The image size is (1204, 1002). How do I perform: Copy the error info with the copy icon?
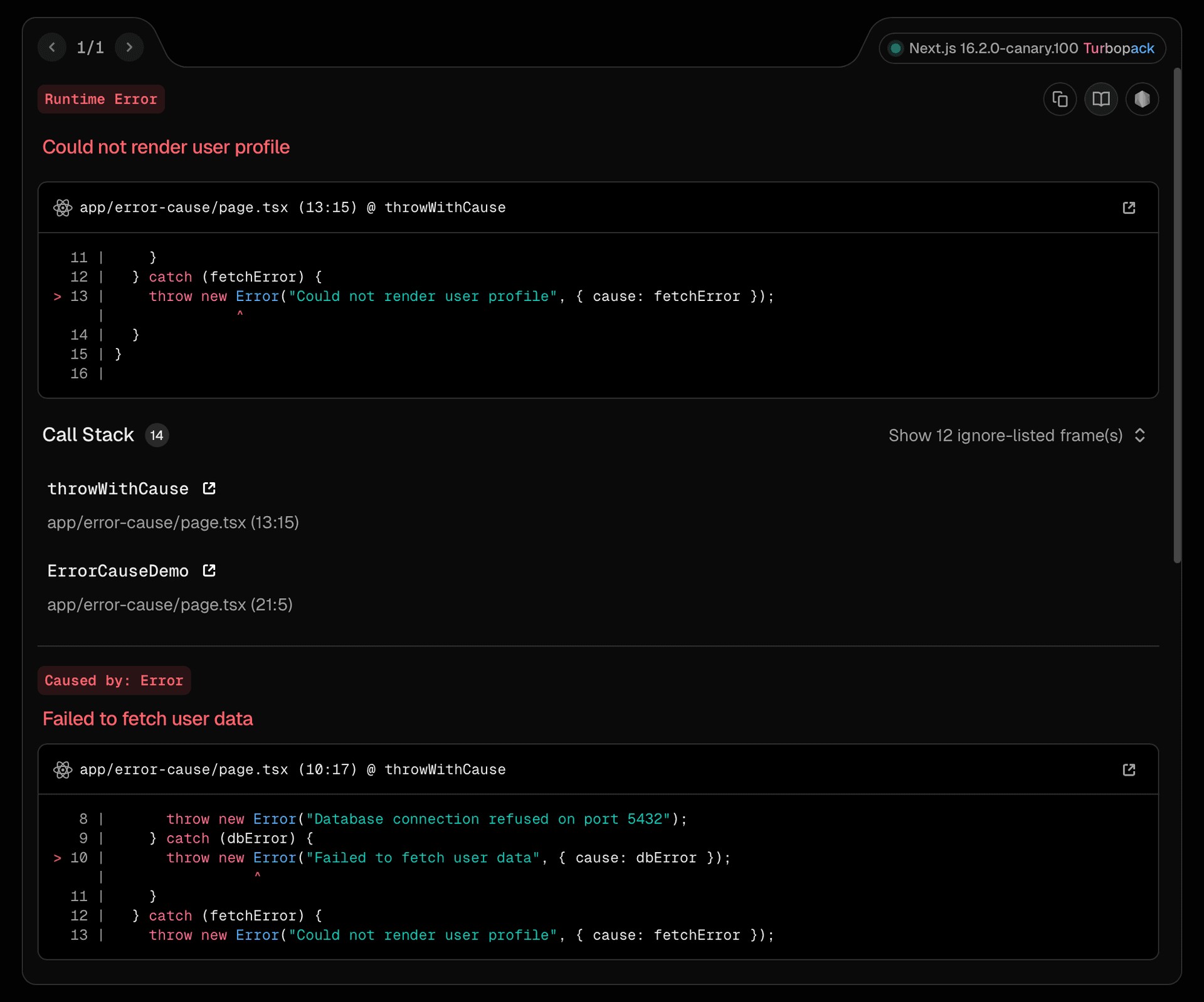pyautogui.click(x=1060, y=99)
